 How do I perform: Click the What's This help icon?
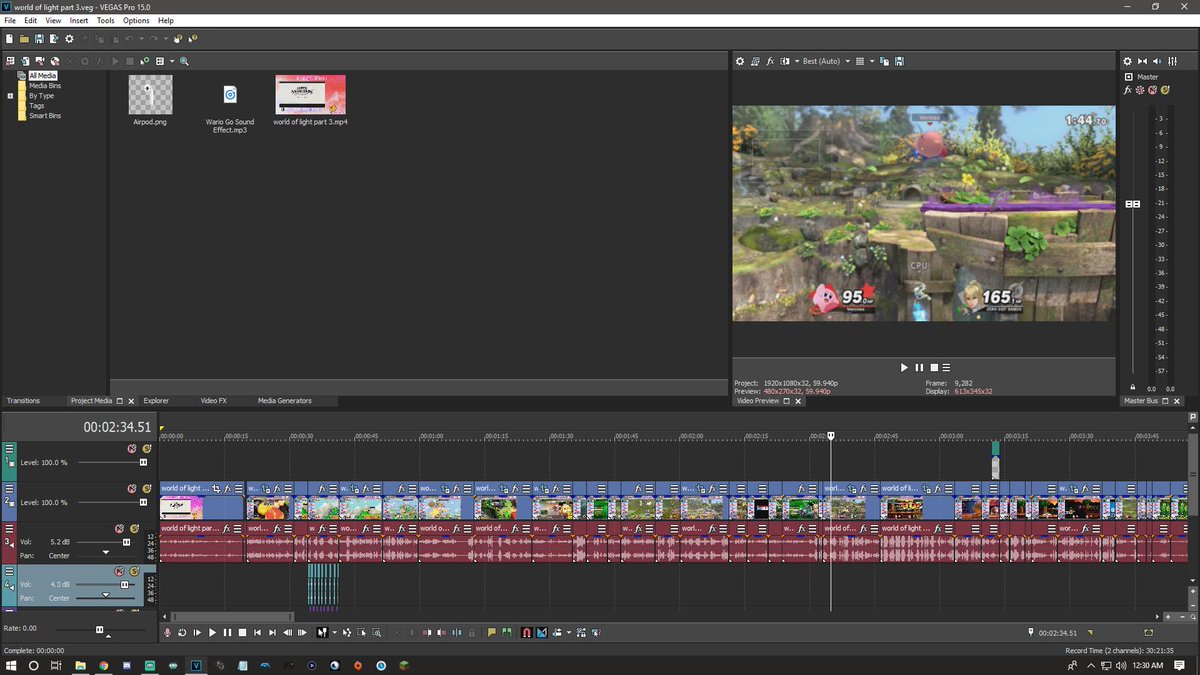pyautogui.click(x=193, y=39)
